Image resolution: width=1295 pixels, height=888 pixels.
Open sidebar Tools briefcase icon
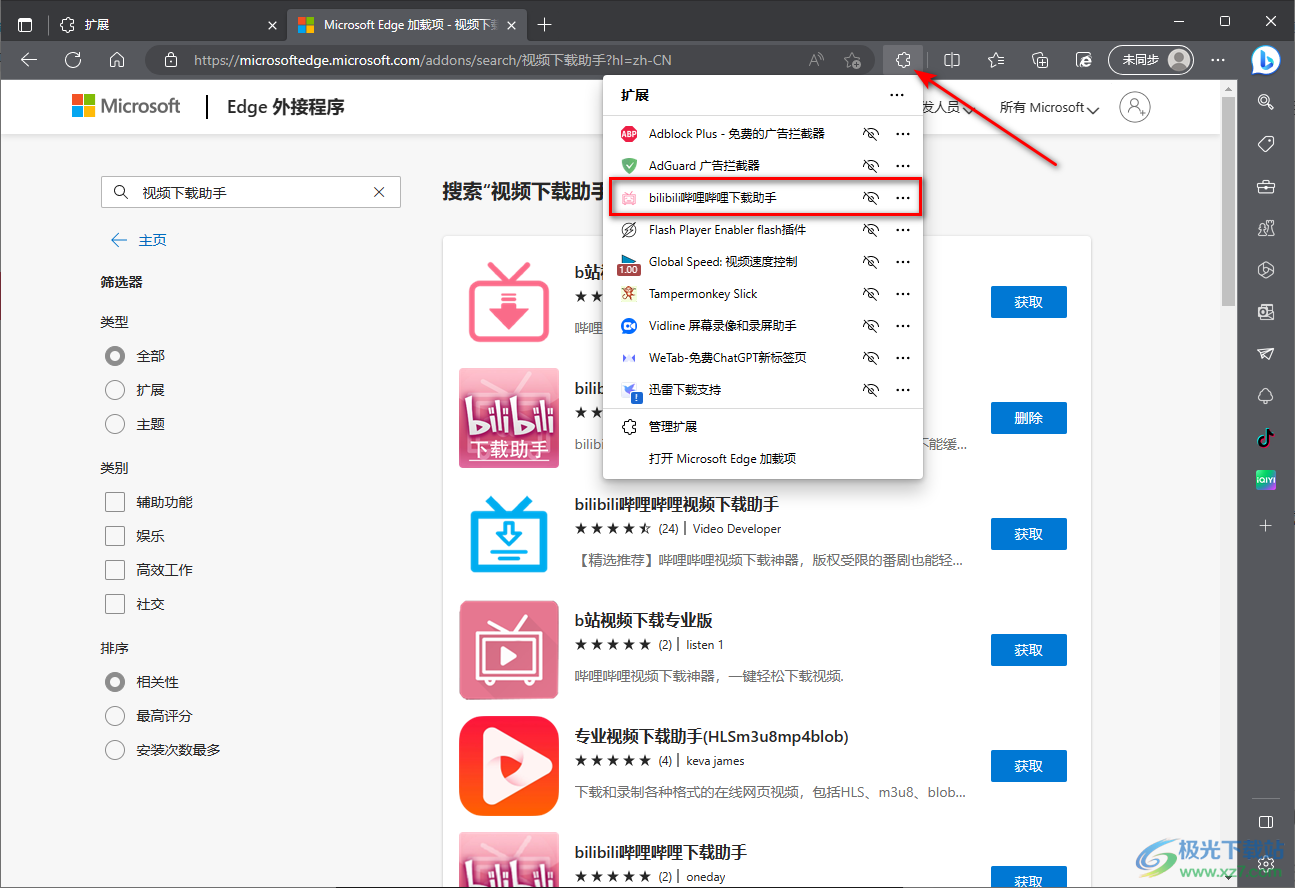point(1266,186)
